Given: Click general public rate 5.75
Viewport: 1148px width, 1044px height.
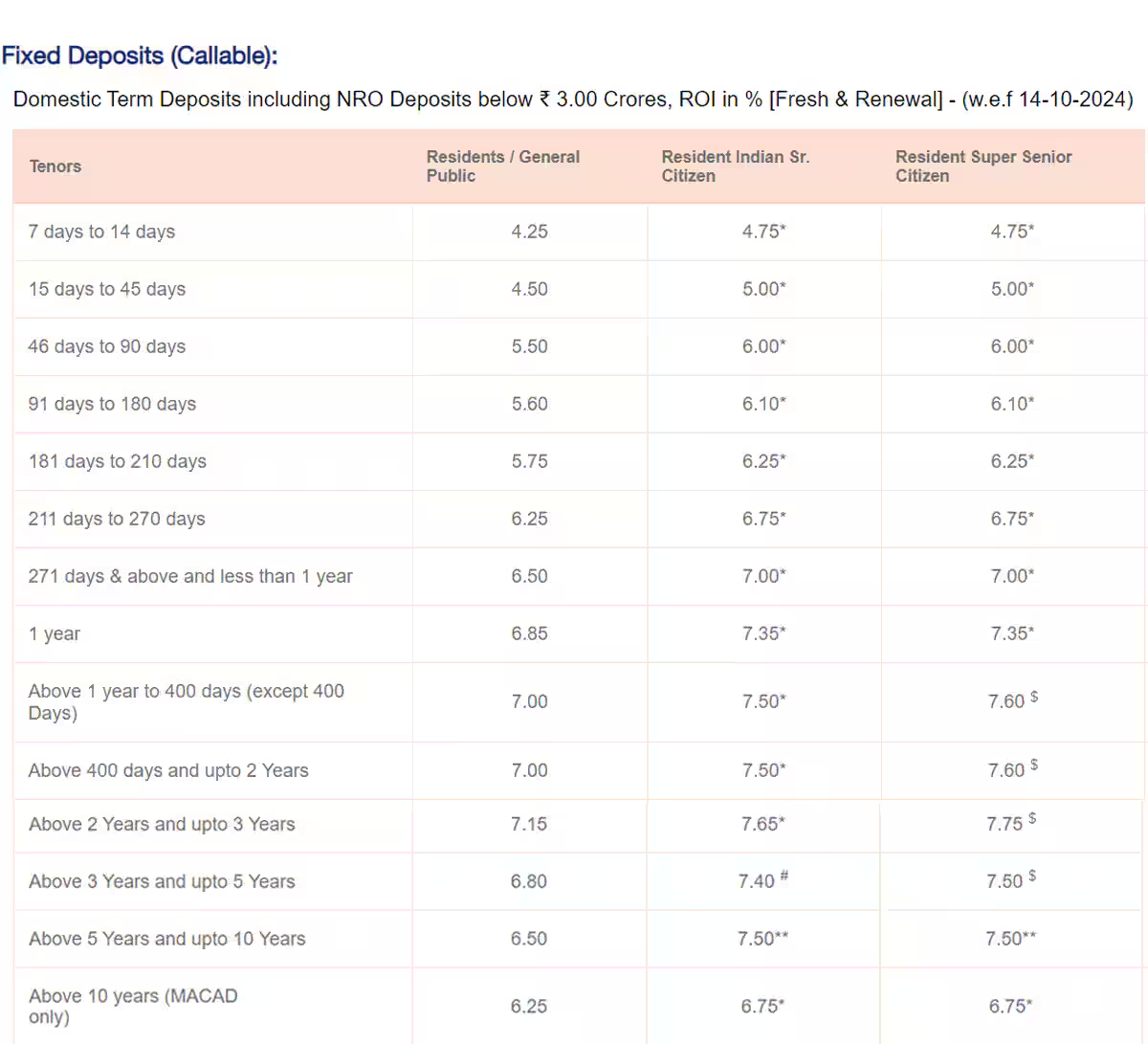Looking at the screenshot, I should (x=529, y=461).
